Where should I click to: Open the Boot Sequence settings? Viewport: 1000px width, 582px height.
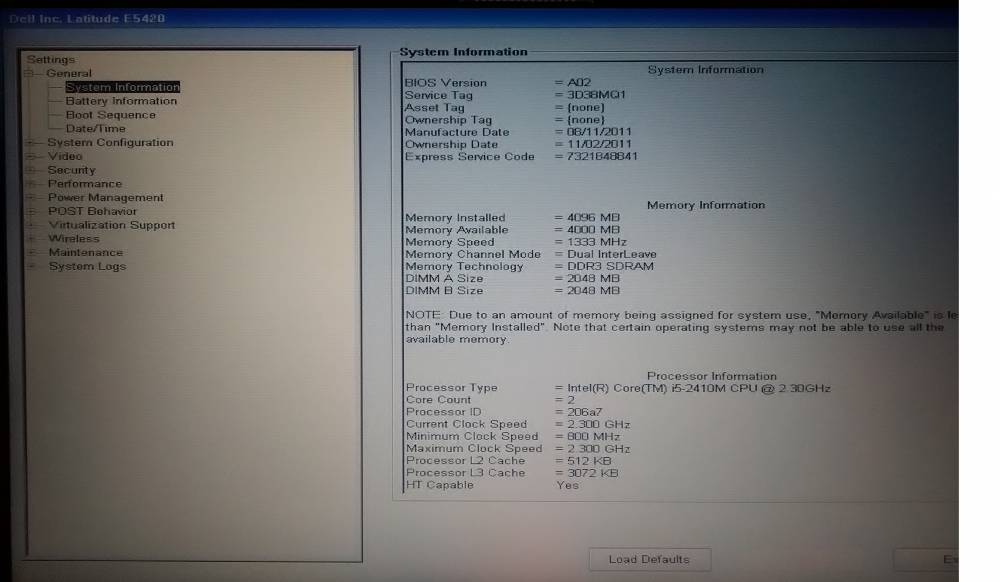tap(110, 115)
